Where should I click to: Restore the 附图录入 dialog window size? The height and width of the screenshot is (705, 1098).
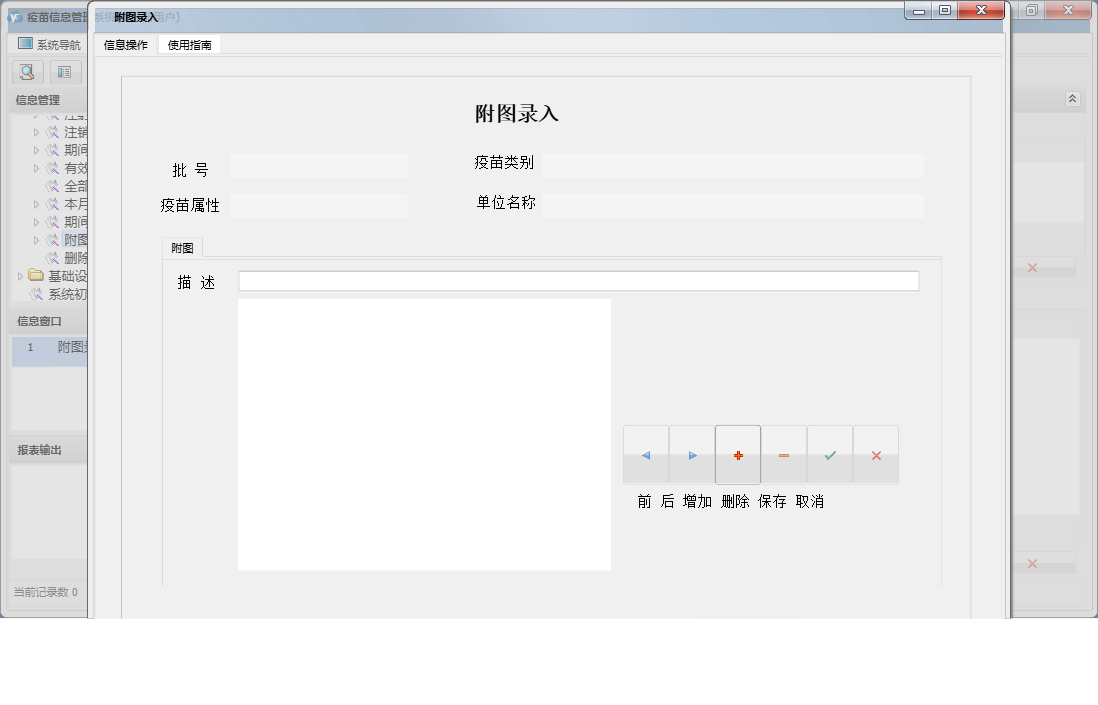point(945,11)
